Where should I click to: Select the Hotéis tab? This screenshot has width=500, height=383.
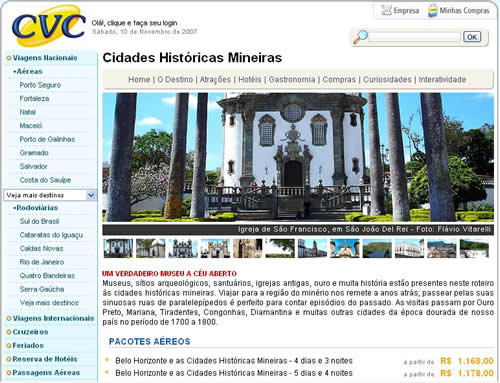[250, 79]
